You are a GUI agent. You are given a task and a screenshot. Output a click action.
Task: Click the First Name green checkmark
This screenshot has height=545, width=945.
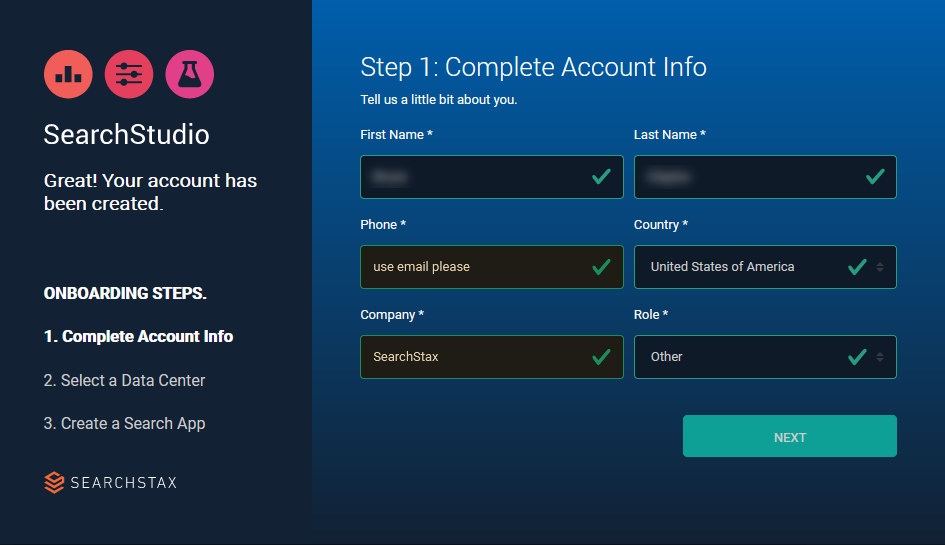(x=601, y=177)
